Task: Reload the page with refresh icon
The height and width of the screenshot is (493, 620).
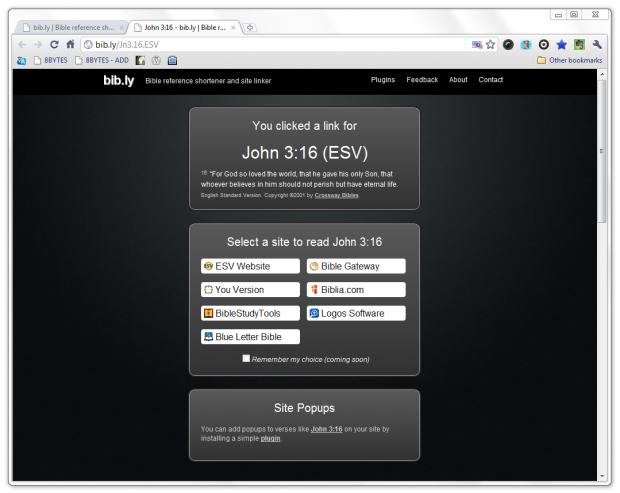Action: pyautogui.click(x=54, y=45)
